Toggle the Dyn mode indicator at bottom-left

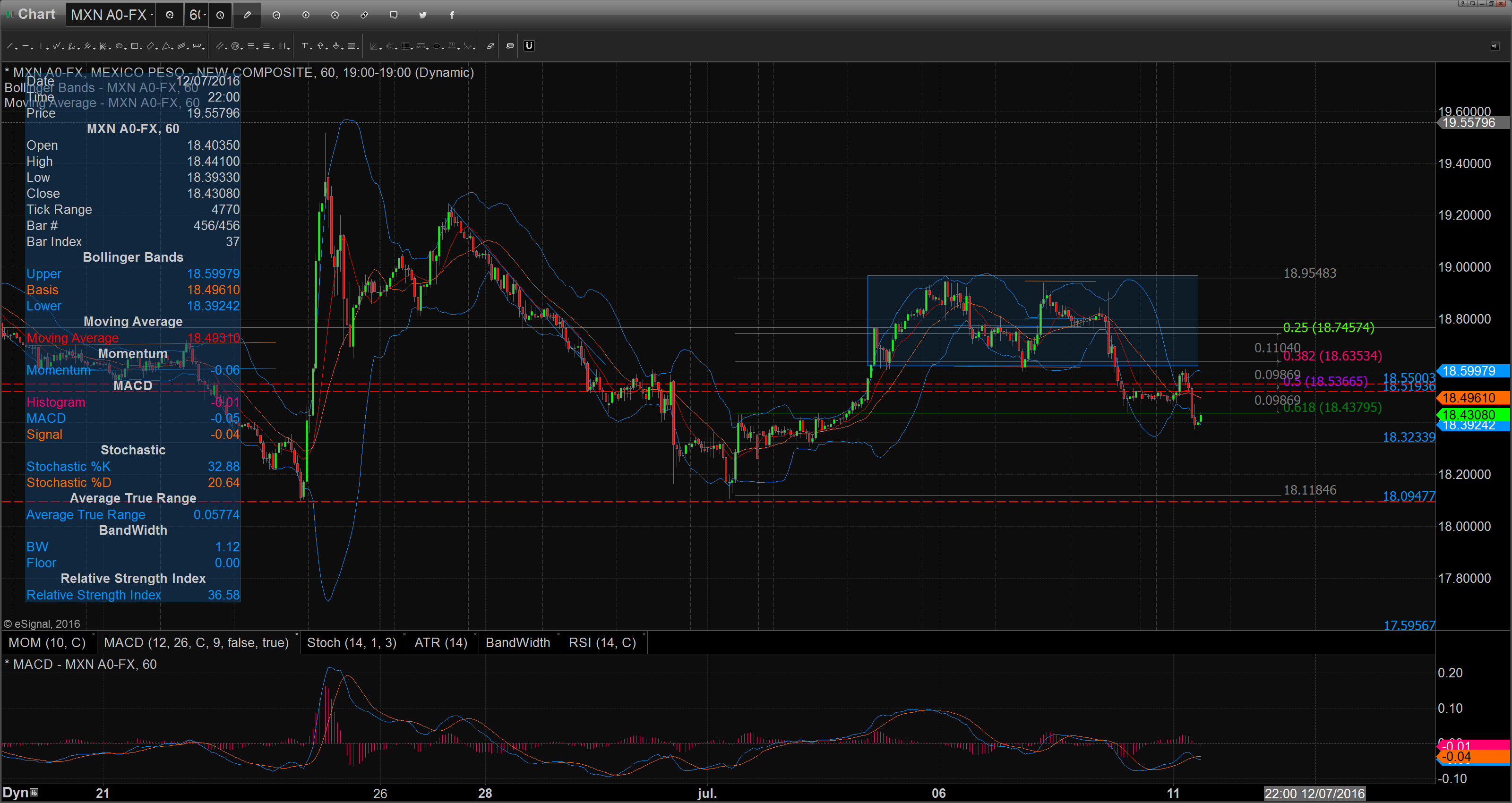point(20,793)
